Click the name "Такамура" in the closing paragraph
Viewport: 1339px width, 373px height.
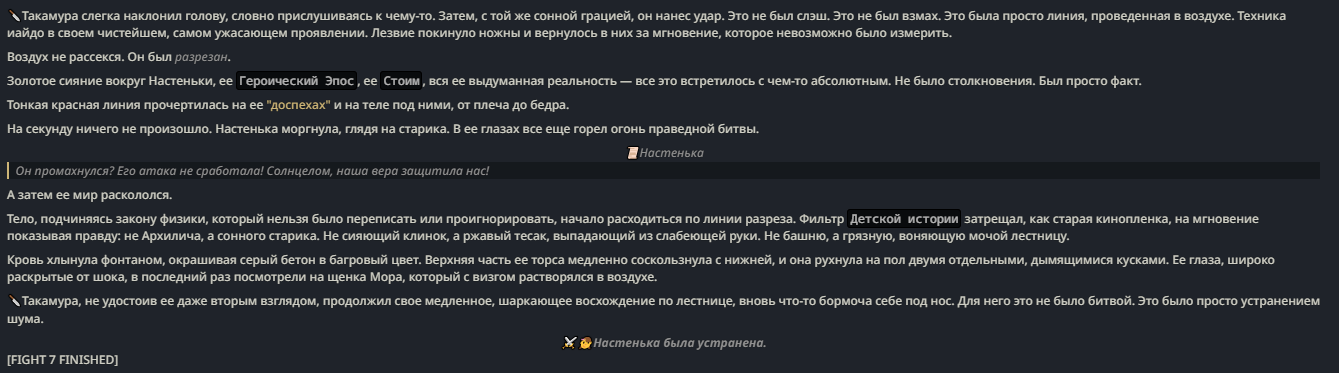pyautogui.click(x=49, y=301)
